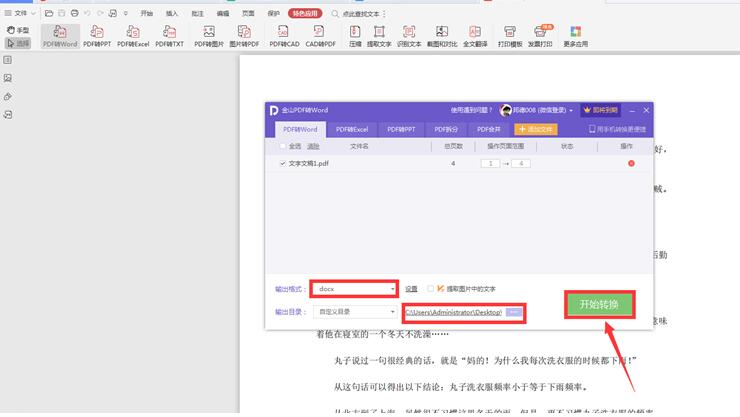
Task: Click the browse button beside output path
Action: 513,312
